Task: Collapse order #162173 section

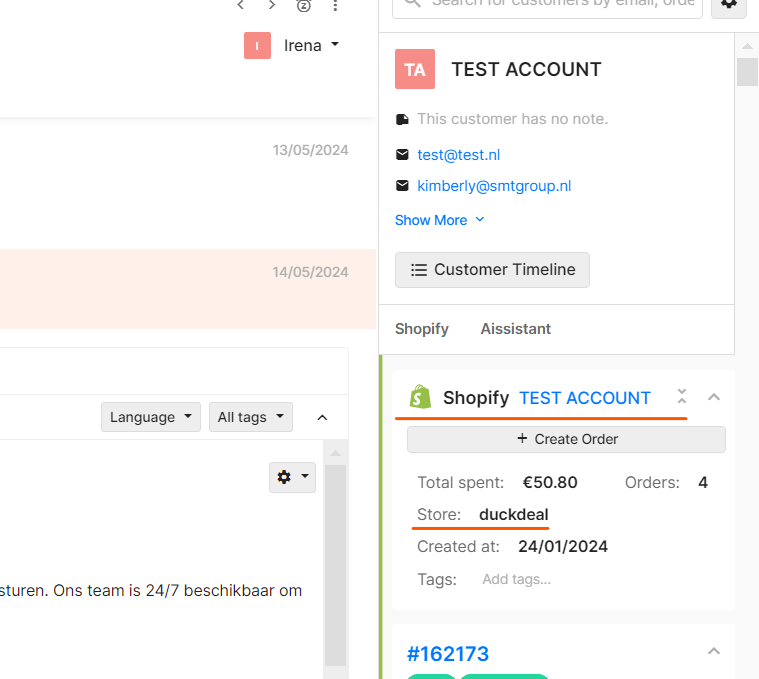Action: click(714, 652)
